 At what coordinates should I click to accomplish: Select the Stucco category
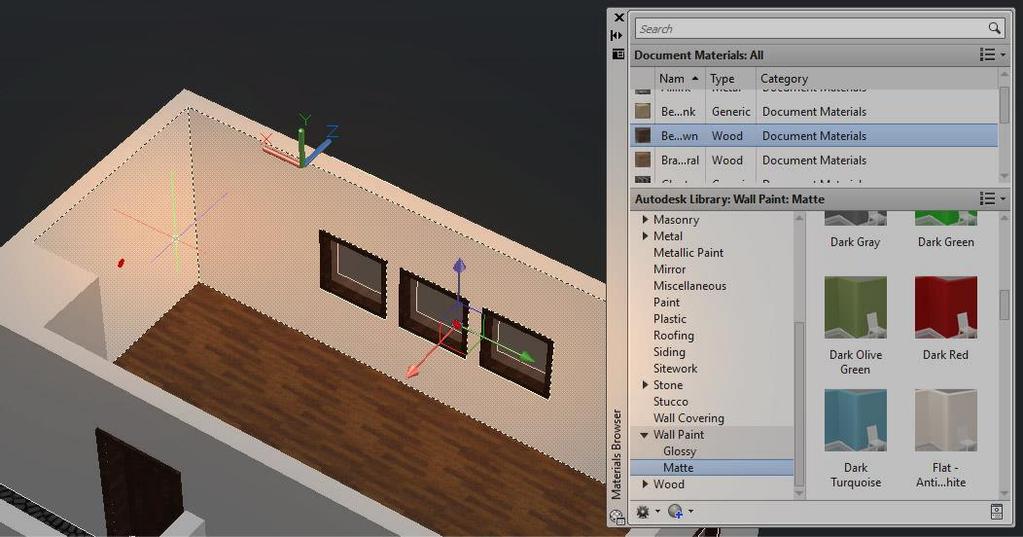click(x=671, y=401)
